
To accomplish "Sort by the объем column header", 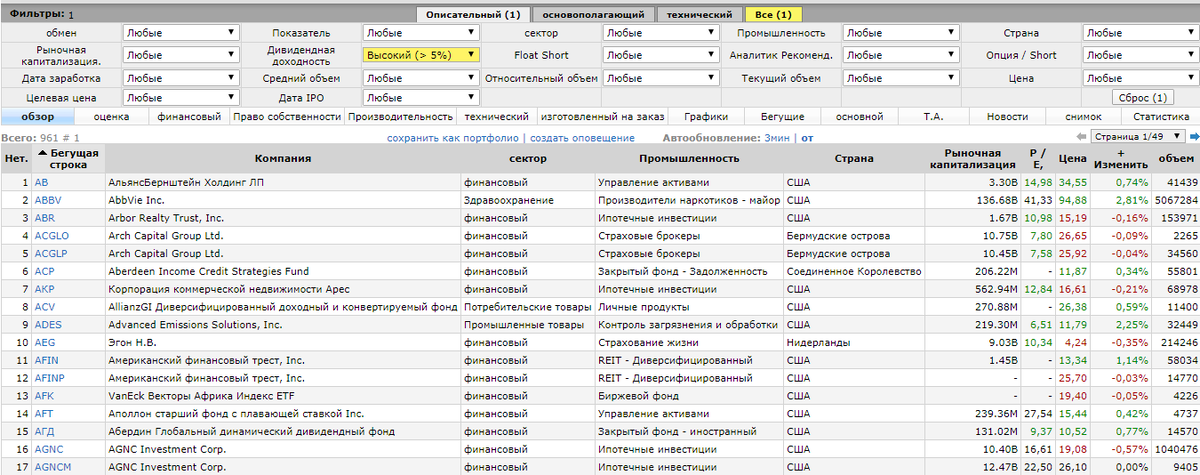I will pyautogui.click(x=1175, y=158).
